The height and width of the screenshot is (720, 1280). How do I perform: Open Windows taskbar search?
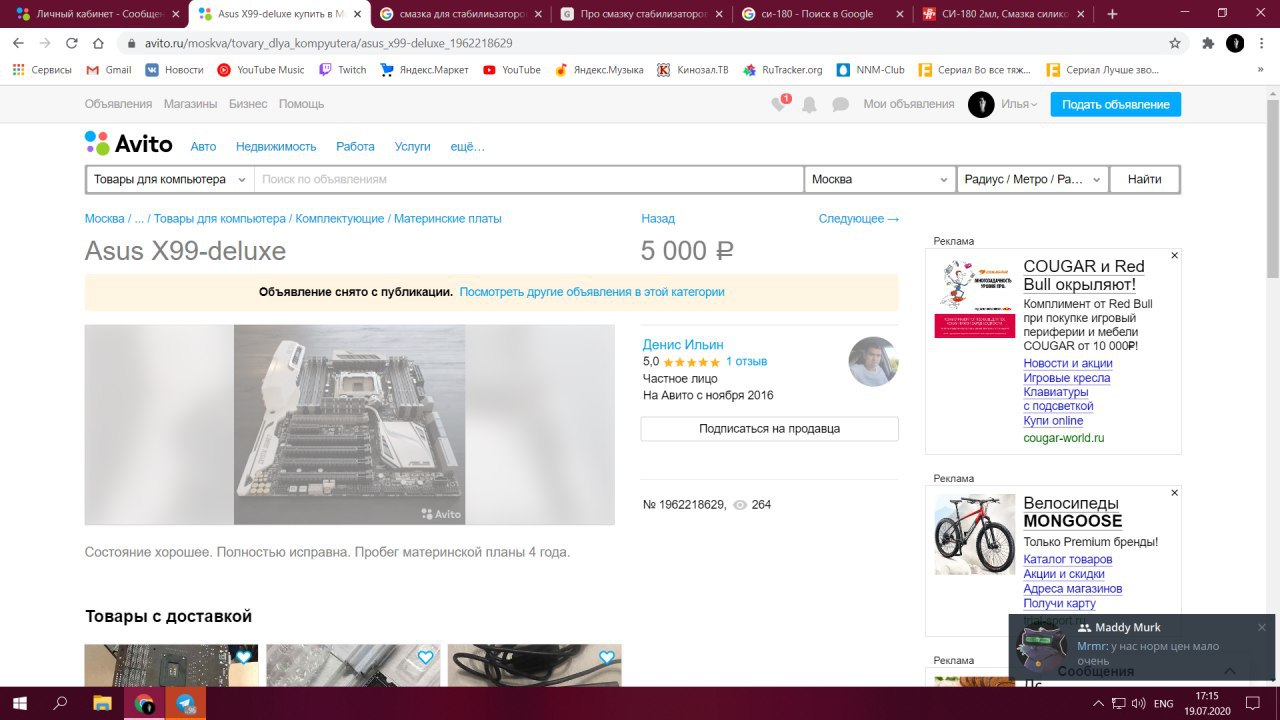pos(60,703)
